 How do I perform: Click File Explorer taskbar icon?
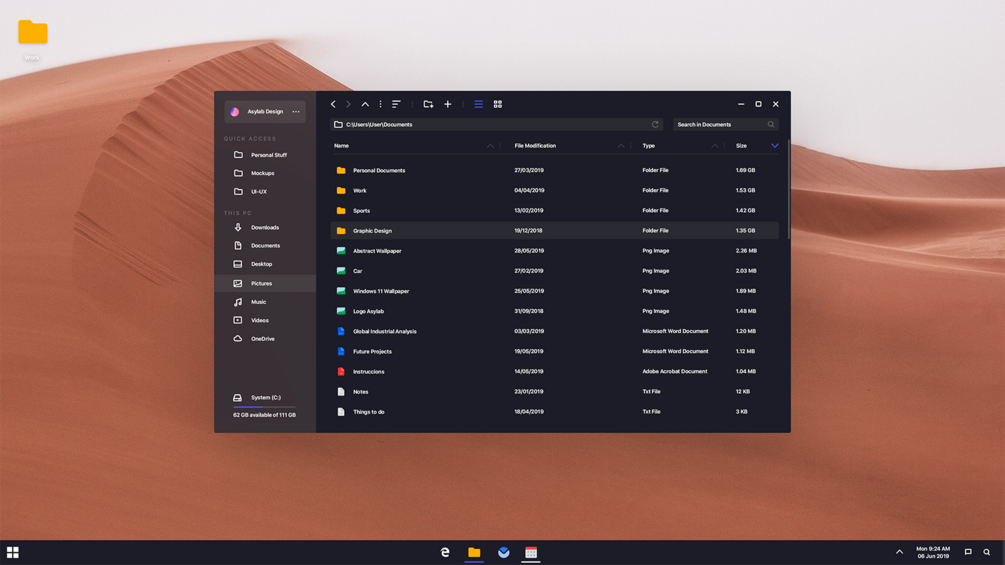click(474, 552)
